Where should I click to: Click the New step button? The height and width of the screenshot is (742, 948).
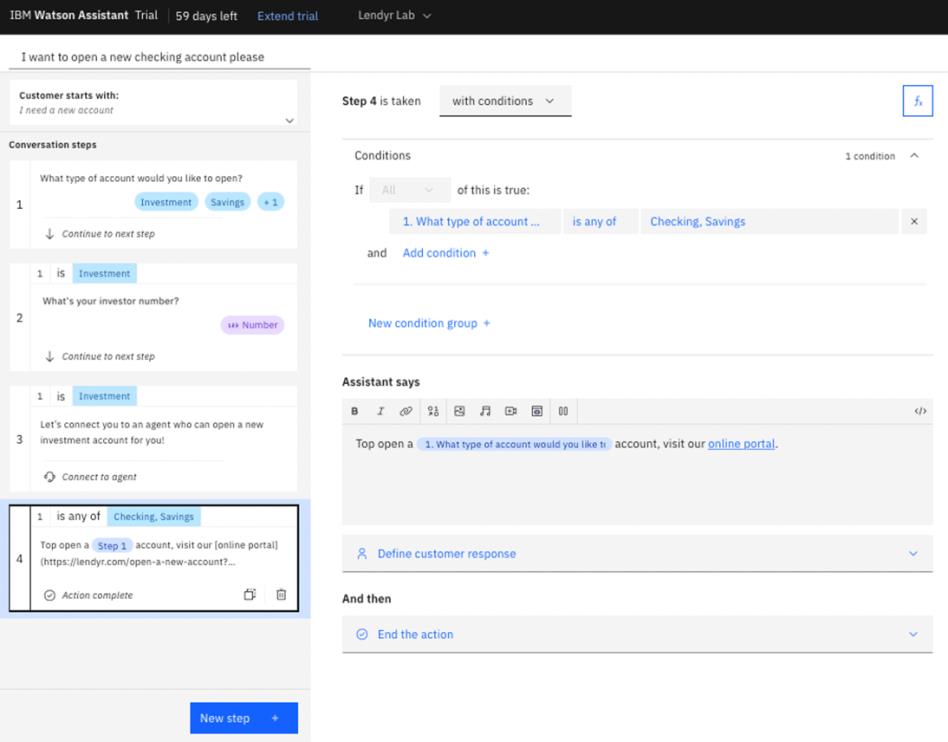click(244, 718)
